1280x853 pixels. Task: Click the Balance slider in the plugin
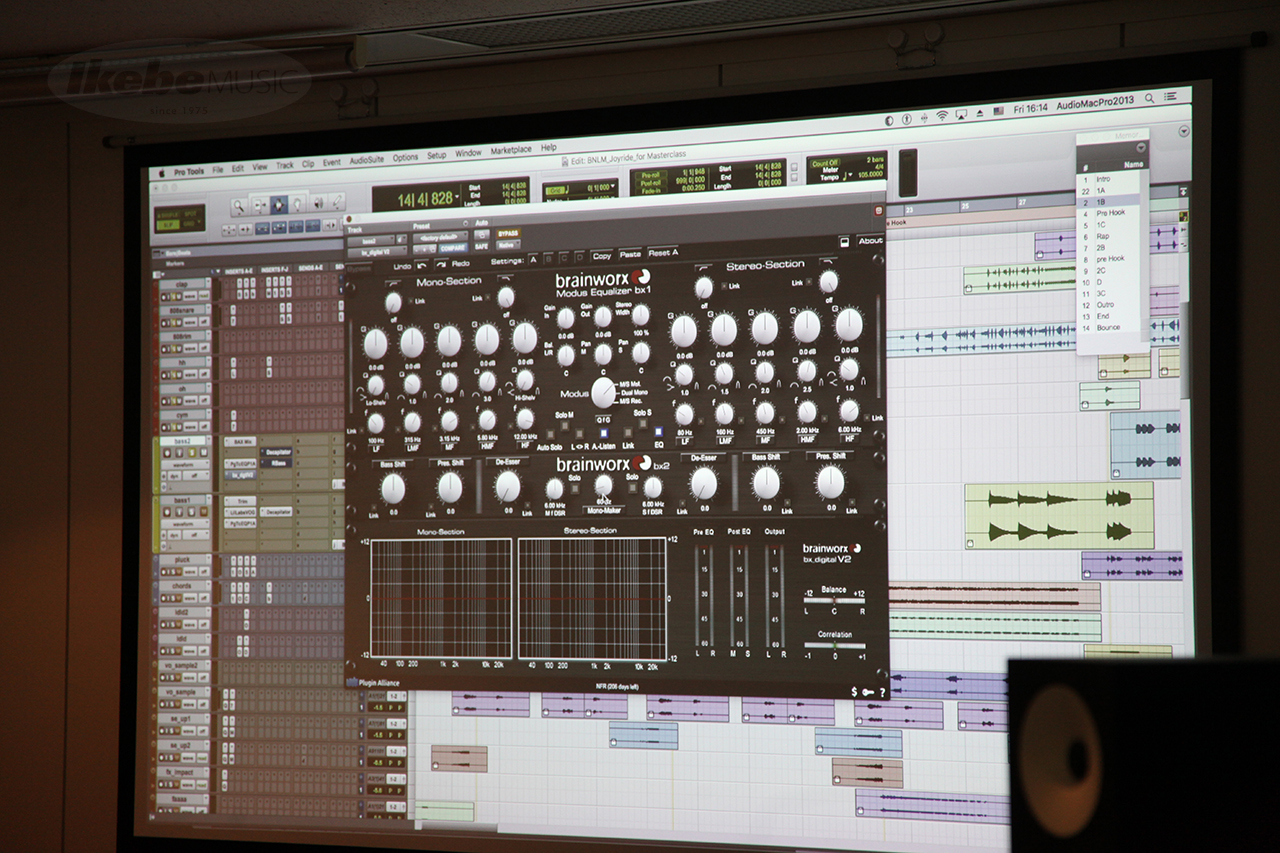point(835,599)
